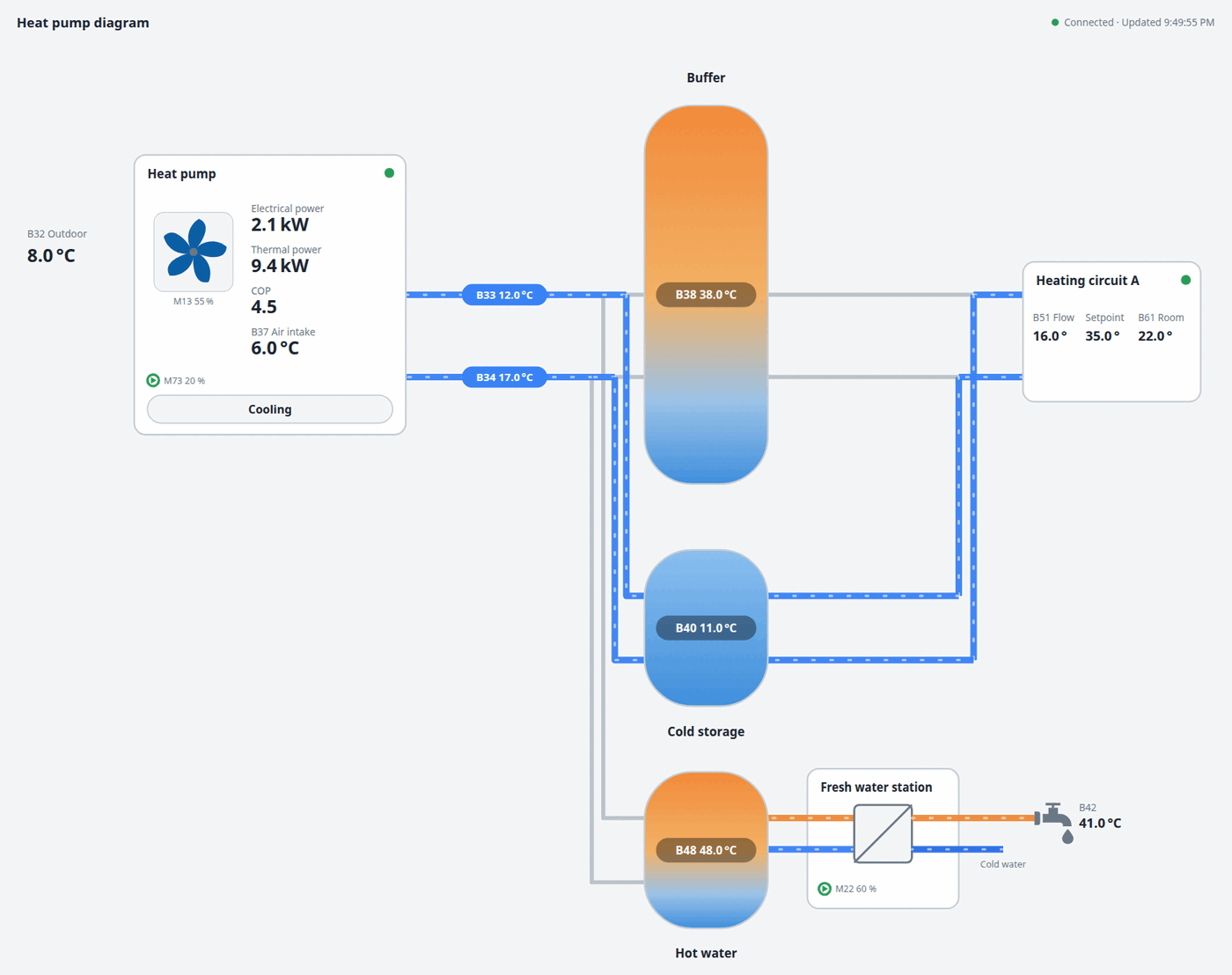This screenshot has height=975, width=1232.
Task: Click the Cold storage label
Action: pos(706,731)
